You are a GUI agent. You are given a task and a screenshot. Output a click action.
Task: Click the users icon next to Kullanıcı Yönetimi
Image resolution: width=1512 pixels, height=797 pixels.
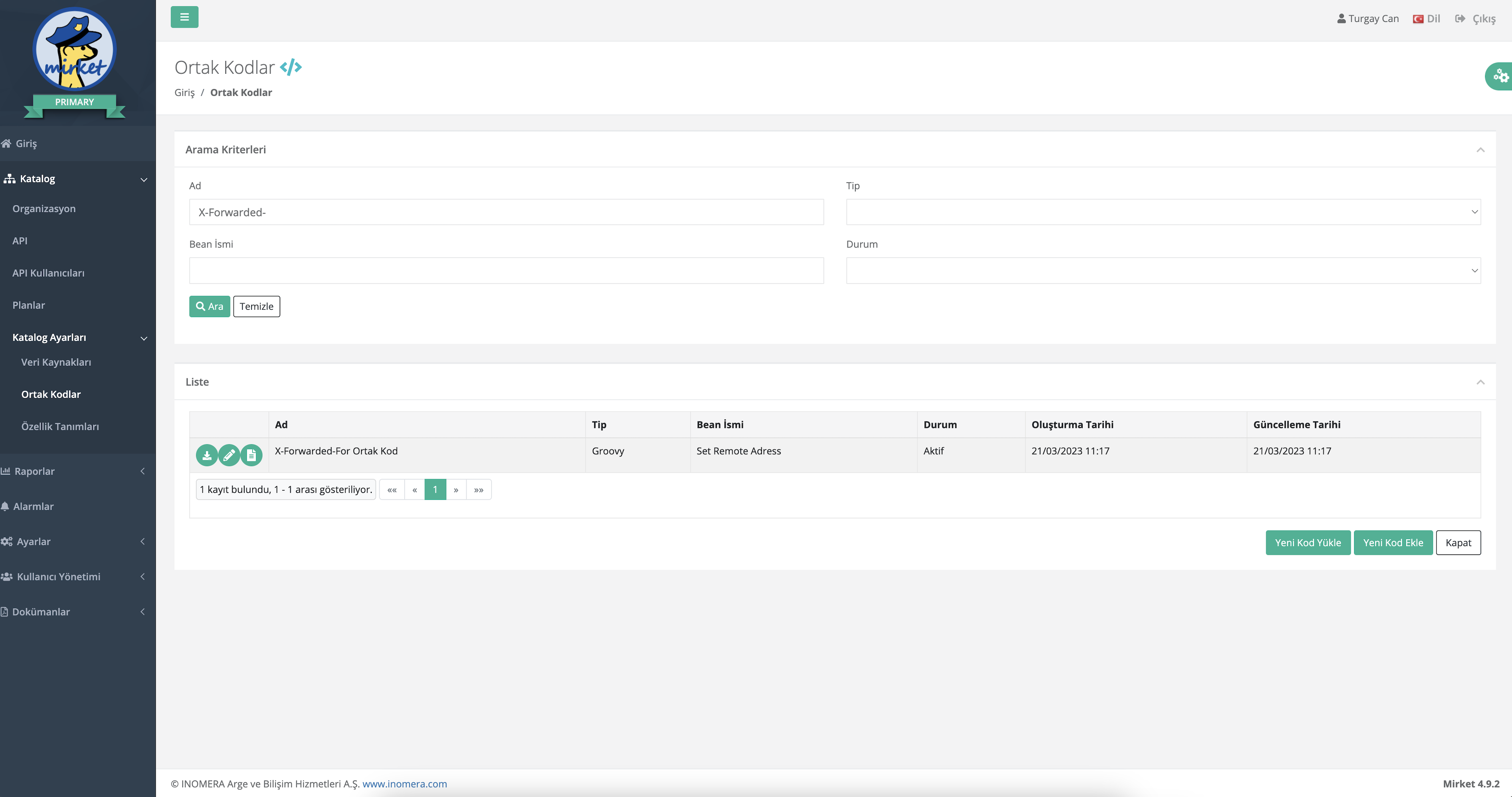pyautogui.click(x=7, y=576)
